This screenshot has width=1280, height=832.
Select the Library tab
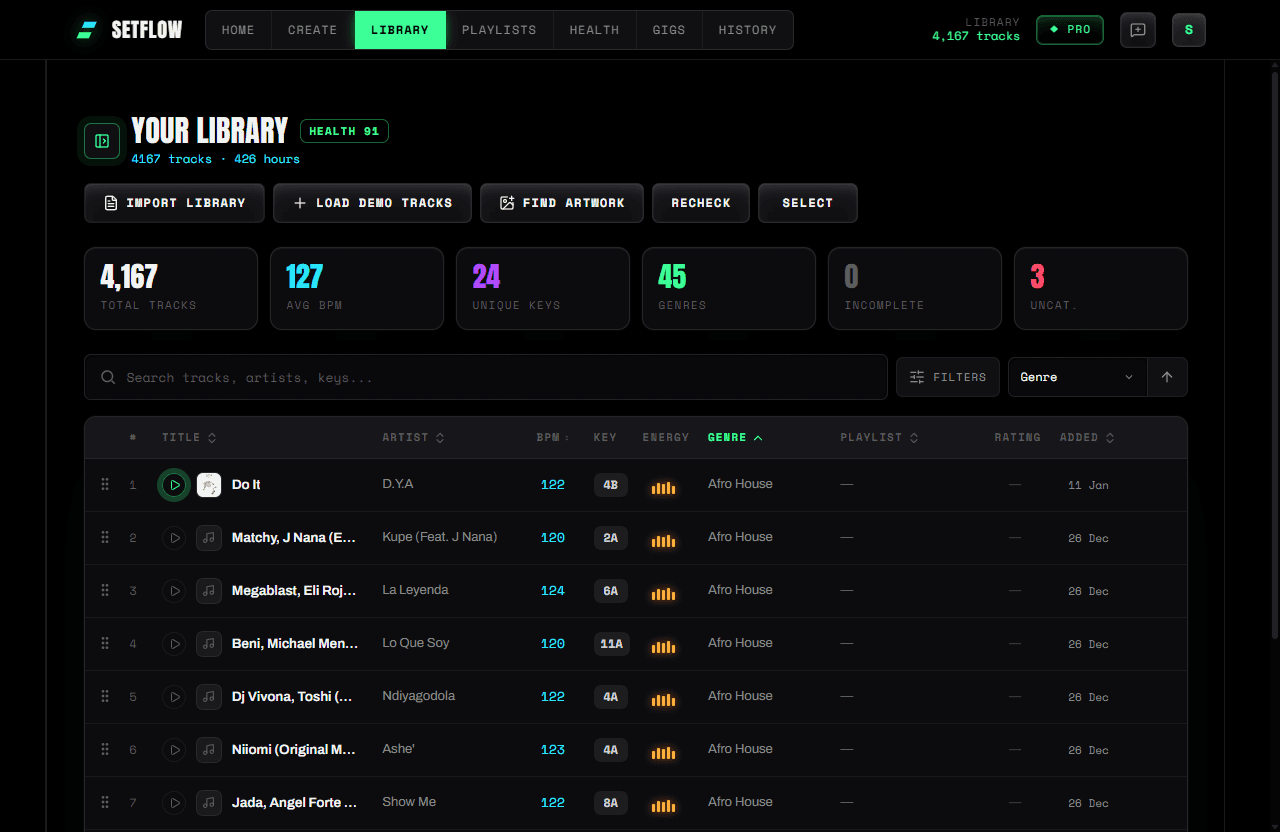coord(400,30)
